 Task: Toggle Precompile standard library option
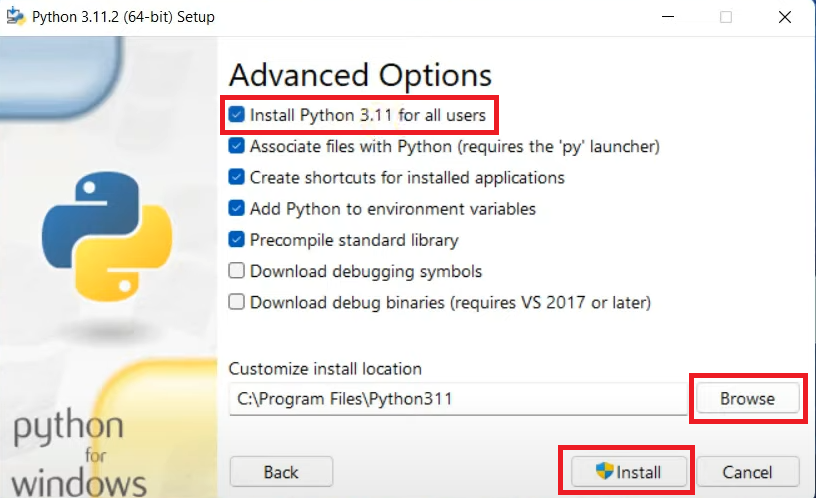(236, 239)
